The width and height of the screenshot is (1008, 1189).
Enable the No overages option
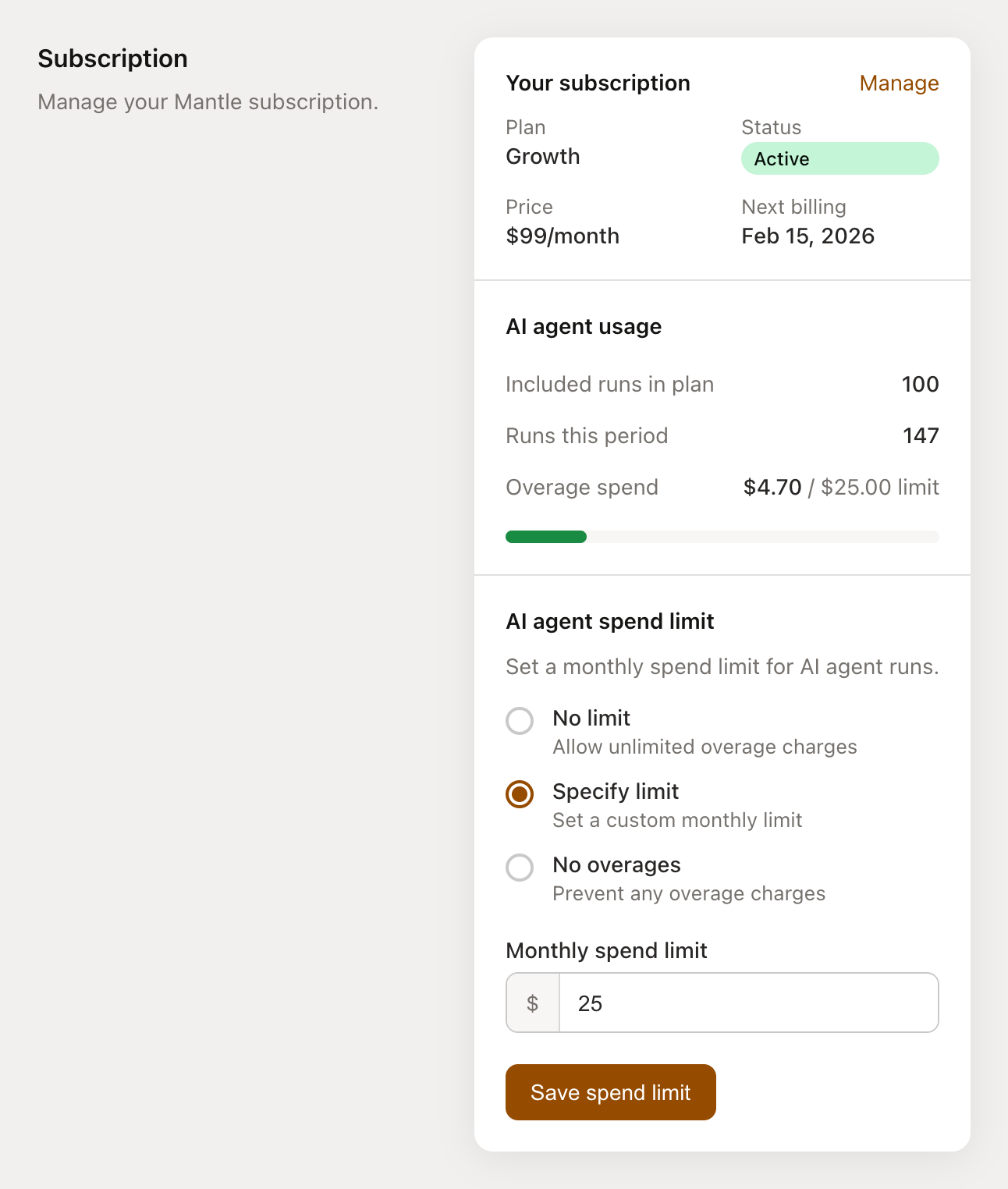519,868
